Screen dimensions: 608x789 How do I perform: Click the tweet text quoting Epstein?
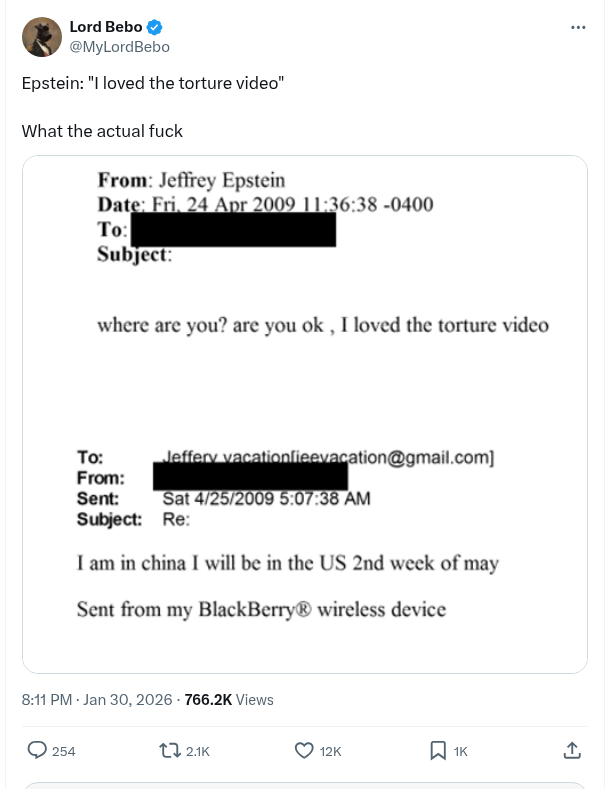point(153,83)
